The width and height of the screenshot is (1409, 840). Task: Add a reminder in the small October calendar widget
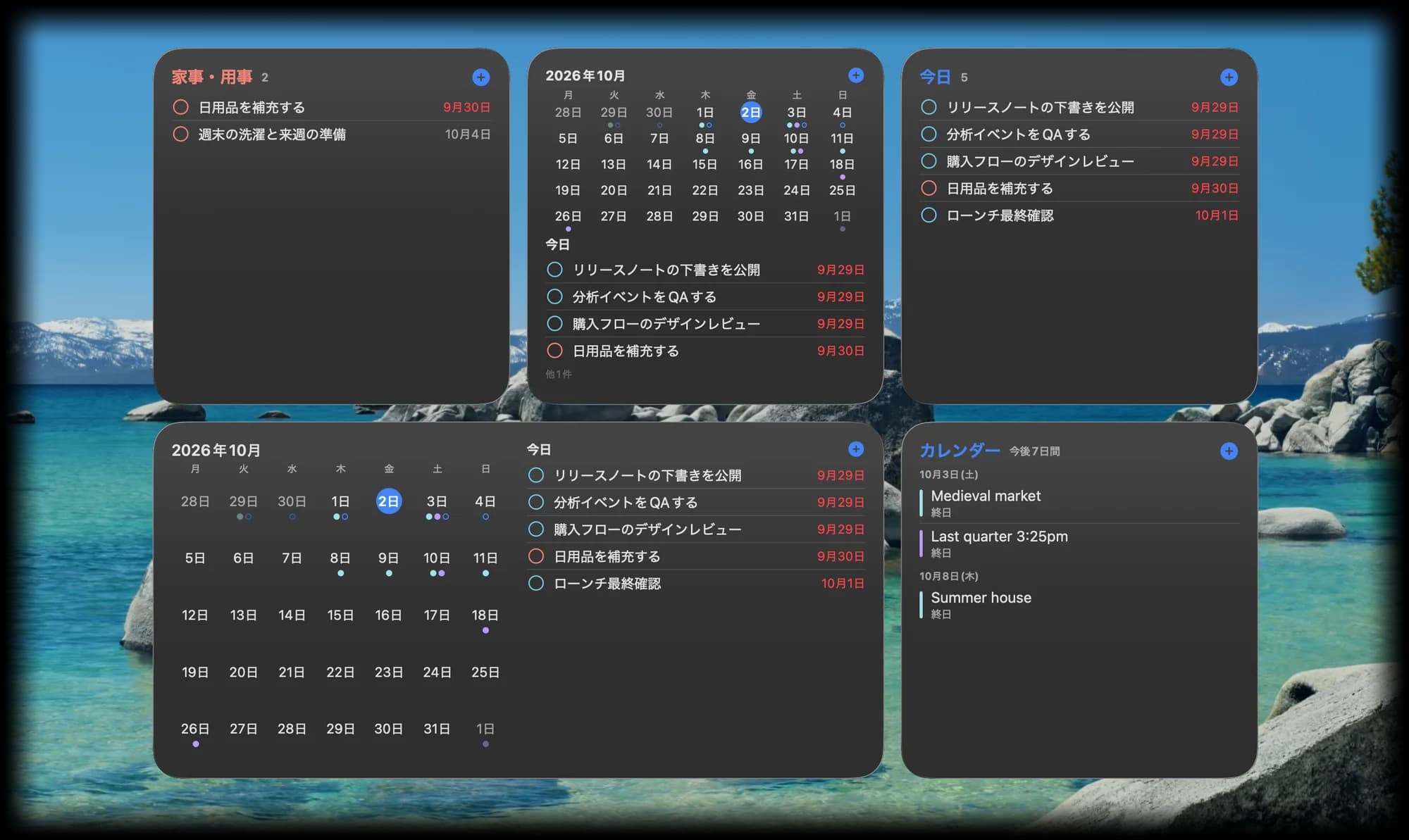856,75
